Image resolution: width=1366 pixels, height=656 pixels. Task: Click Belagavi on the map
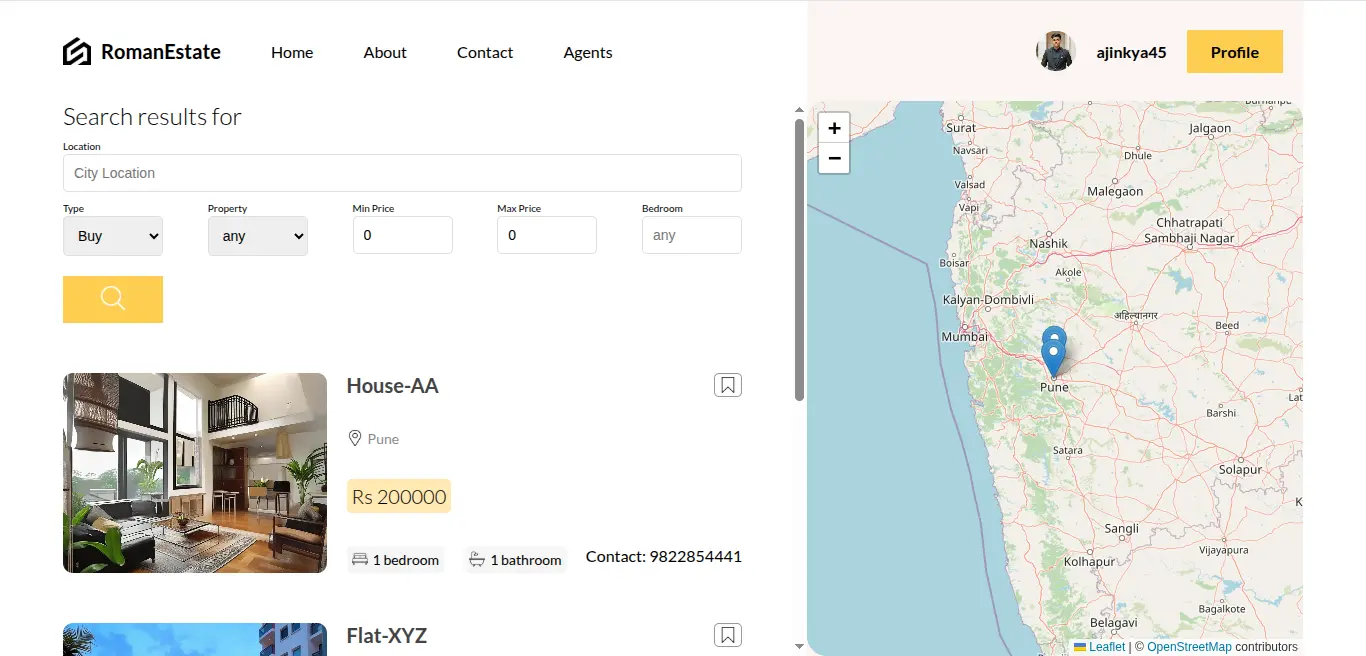click(x=1114, y=622)
